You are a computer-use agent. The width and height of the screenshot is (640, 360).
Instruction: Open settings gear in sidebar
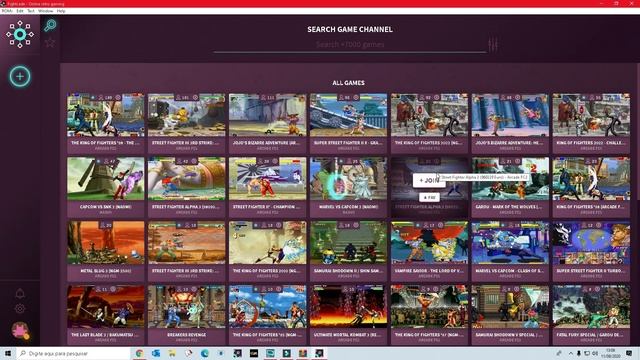20,309
